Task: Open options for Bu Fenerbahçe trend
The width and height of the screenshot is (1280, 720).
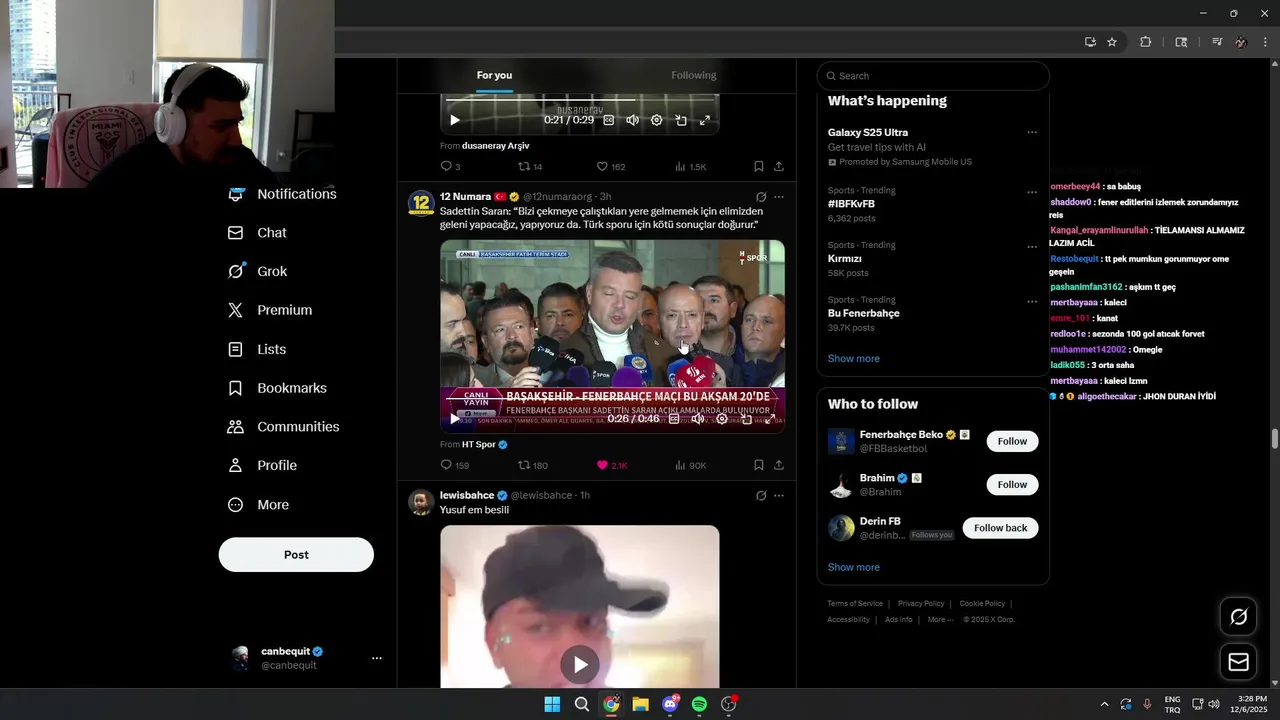Action: (1032, 302)
